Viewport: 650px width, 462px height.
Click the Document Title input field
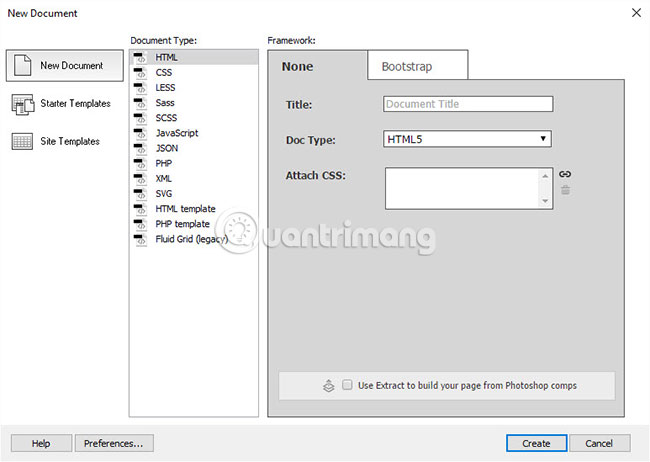coord(468,104)
